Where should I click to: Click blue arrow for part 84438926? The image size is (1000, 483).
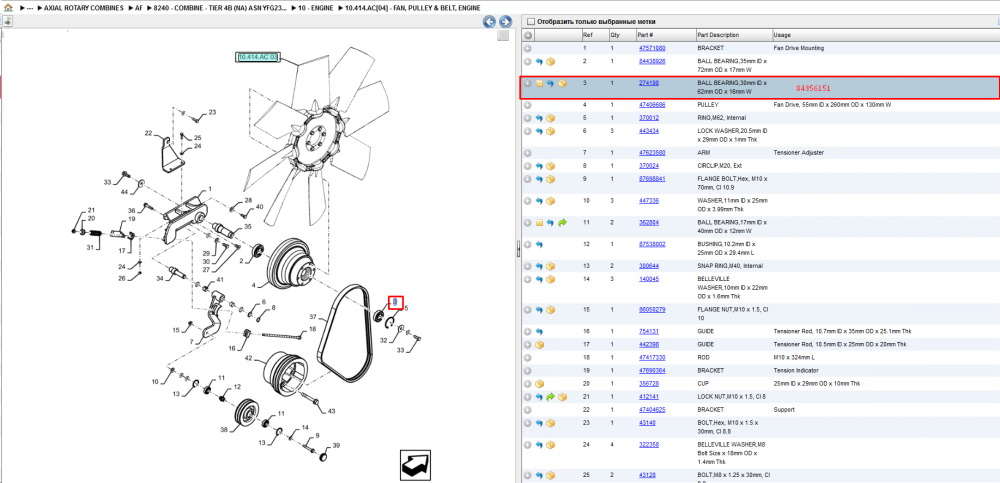(x=539, y=61)
